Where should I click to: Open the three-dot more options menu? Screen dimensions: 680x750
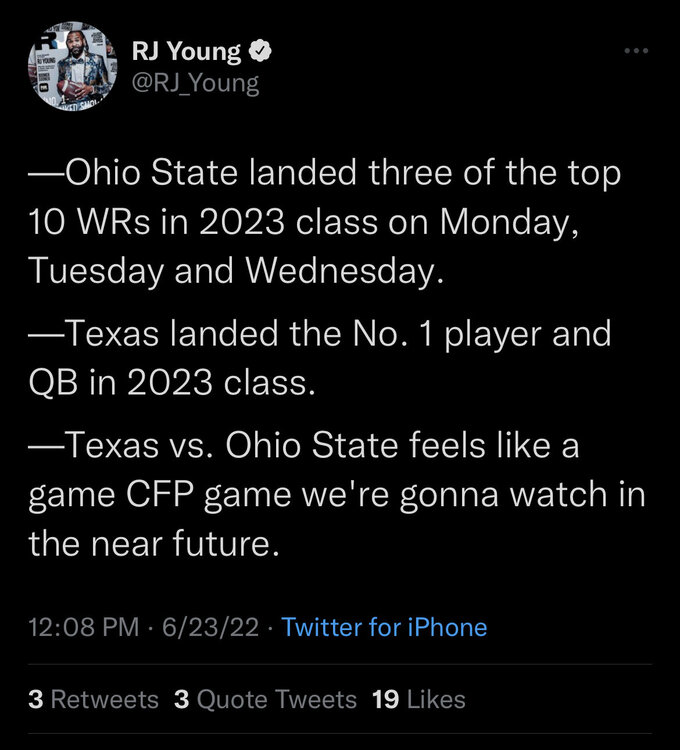click(x=636, y=49)
